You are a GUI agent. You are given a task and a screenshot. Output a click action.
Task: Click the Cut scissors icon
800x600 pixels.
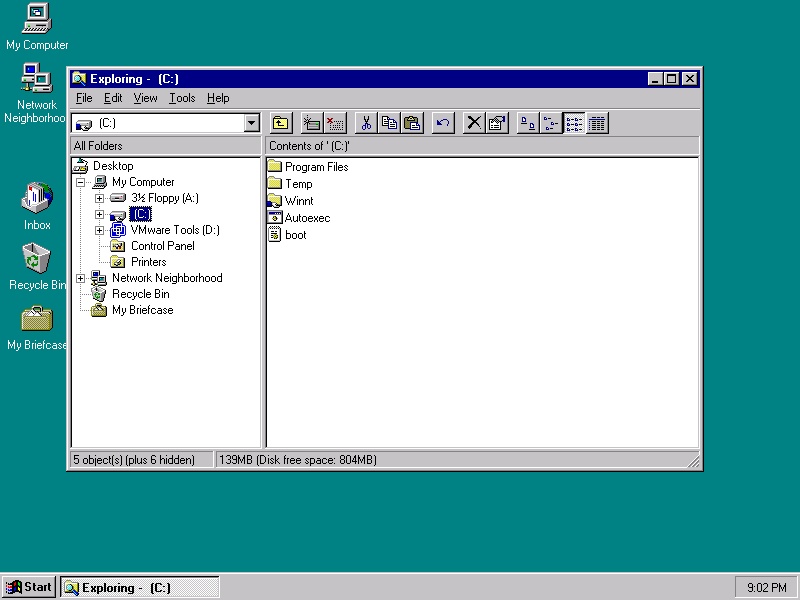click(366, 123)
